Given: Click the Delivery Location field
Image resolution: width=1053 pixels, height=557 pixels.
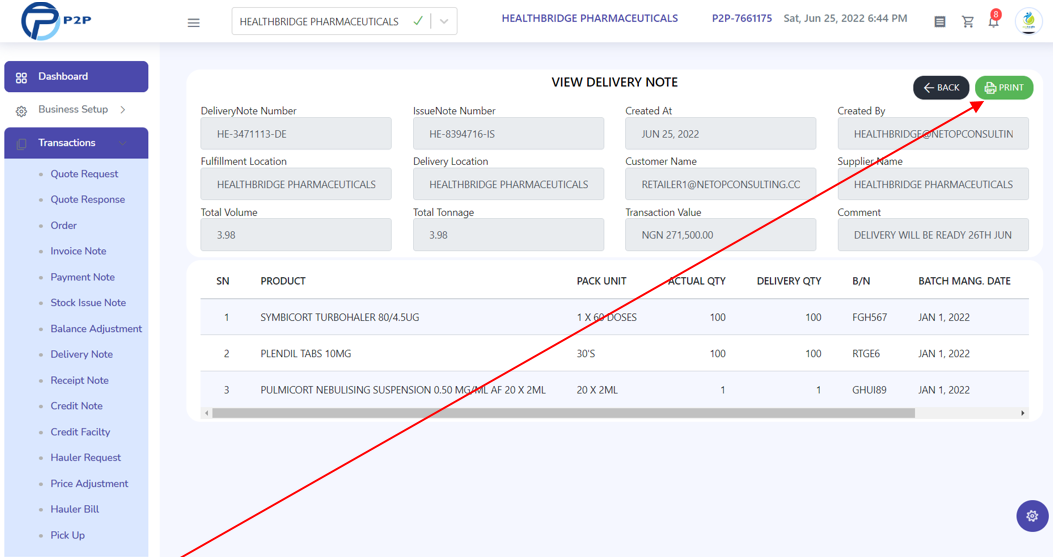Looking at the screenshot, I should pos(508,184).
